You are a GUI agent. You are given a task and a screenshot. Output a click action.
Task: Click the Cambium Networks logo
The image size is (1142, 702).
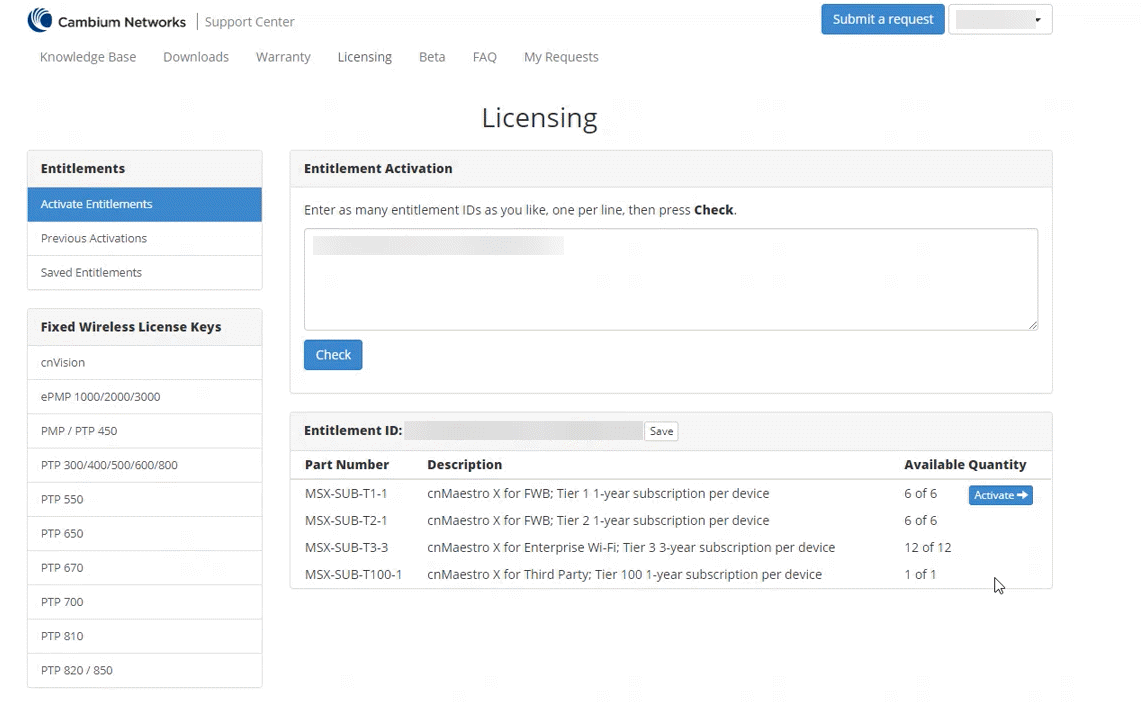(107, 20)
